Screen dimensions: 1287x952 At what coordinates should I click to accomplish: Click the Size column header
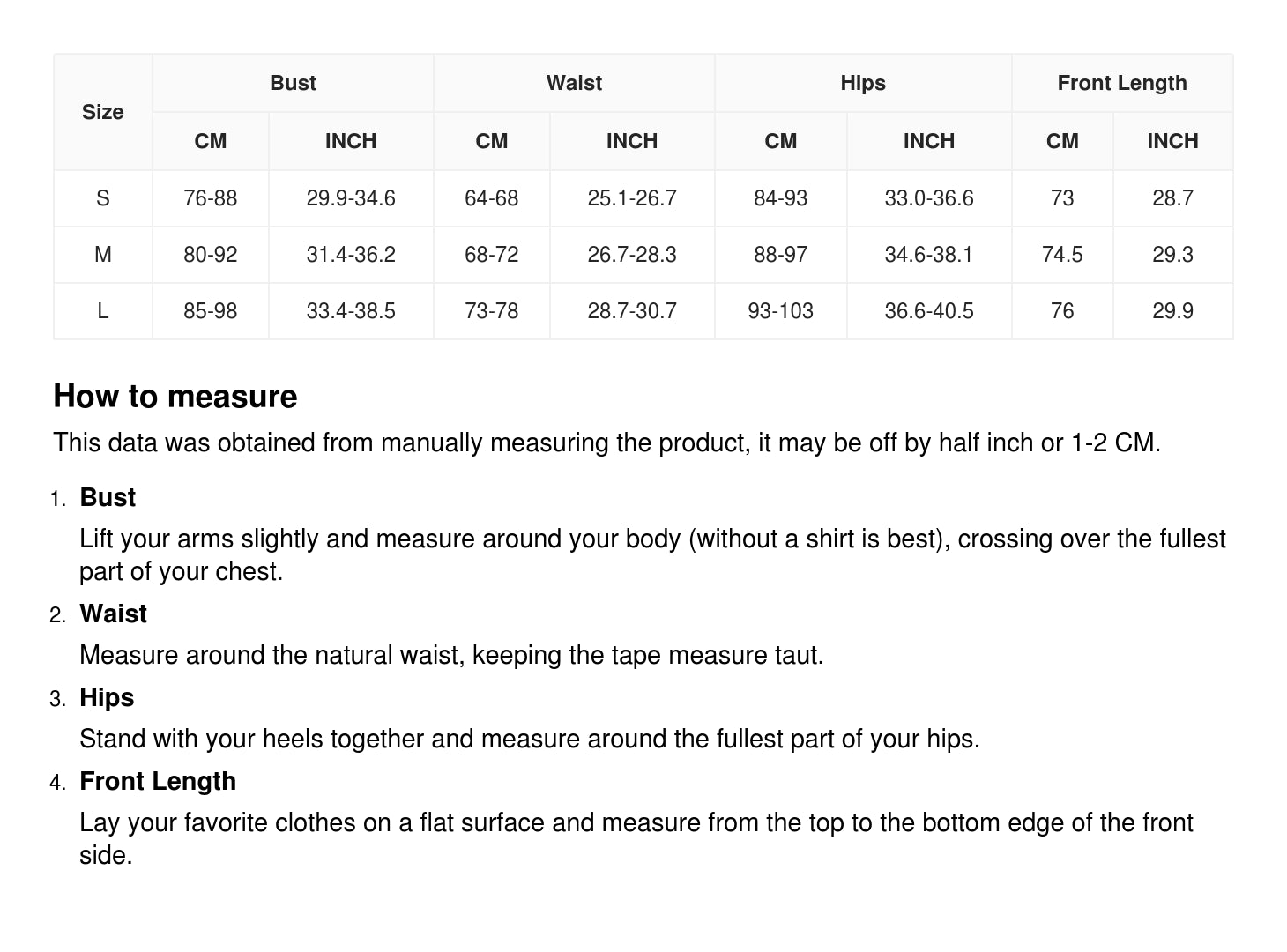tap(102, 112)
